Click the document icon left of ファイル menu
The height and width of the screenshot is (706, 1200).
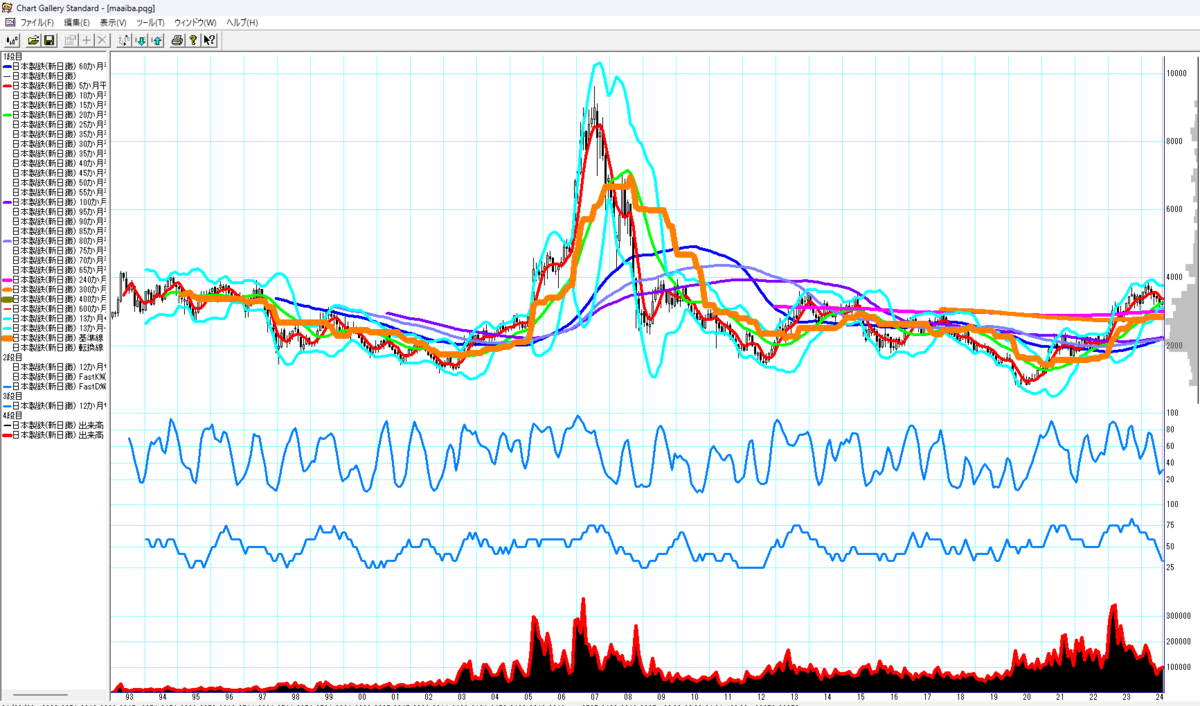coord(9,22)
